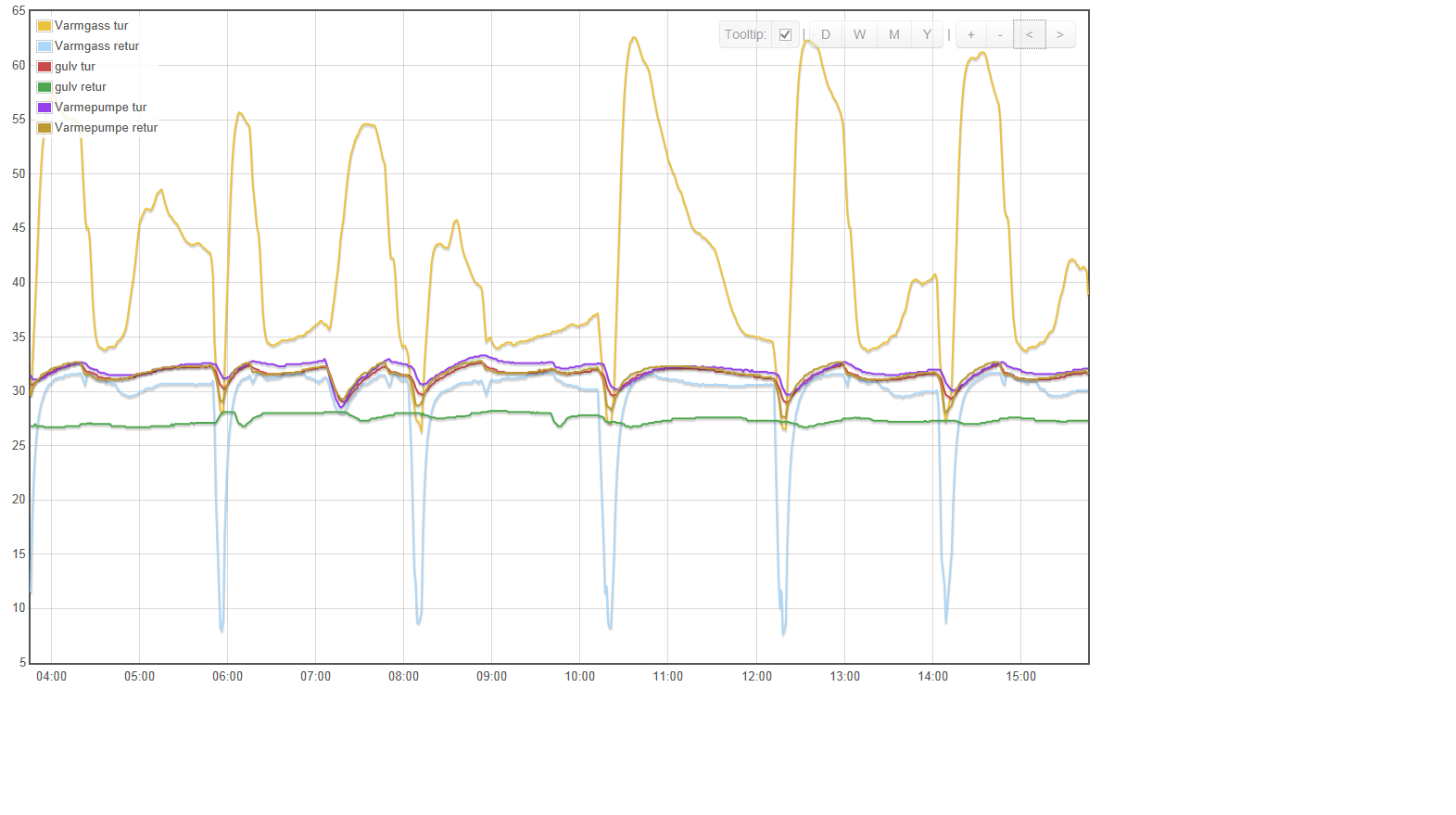
Task: Toggle the Tooltip checkbox
Action: (785, 35)
